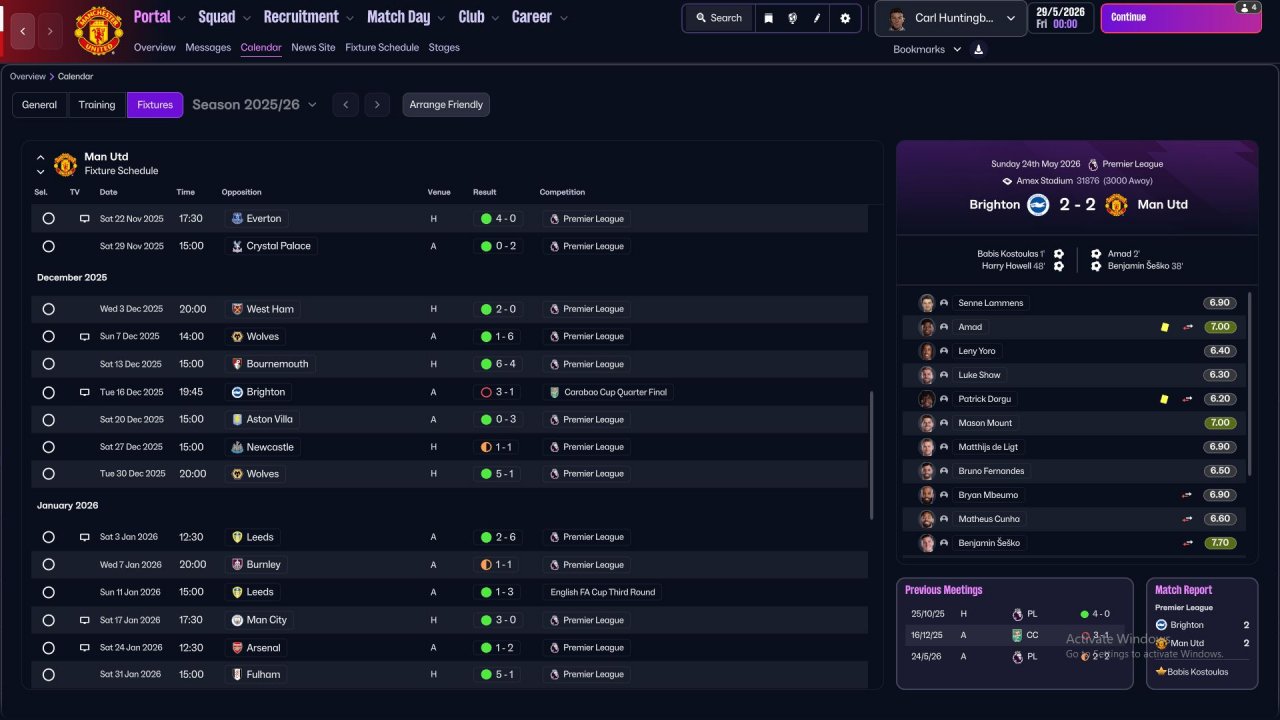Go to the next season arrow
Viewport: 1280px width, 720px height.
(x=376, y=105)
